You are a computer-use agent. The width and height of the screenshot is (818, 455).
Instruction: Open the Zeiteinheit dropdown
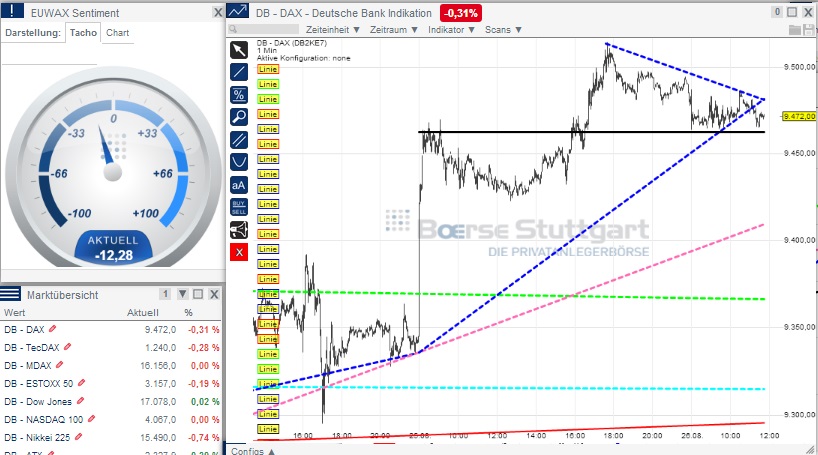click(x=333, y=30)
